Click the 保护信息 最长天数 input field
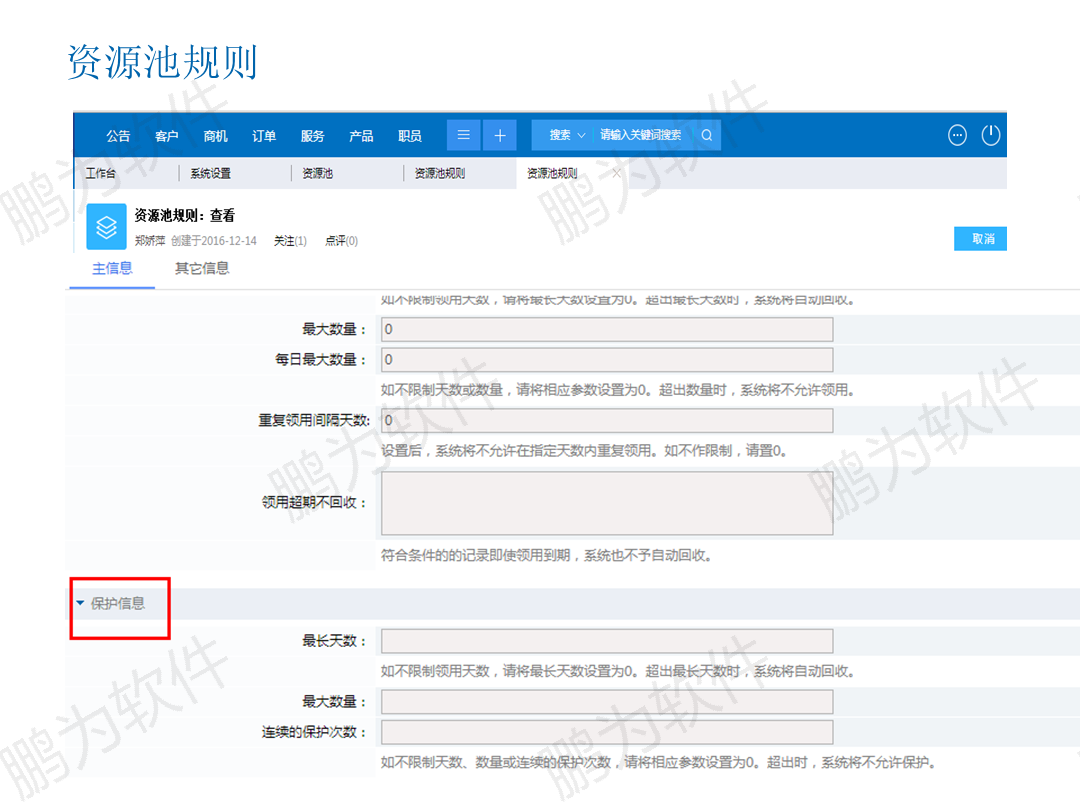 tap(607, 641)
